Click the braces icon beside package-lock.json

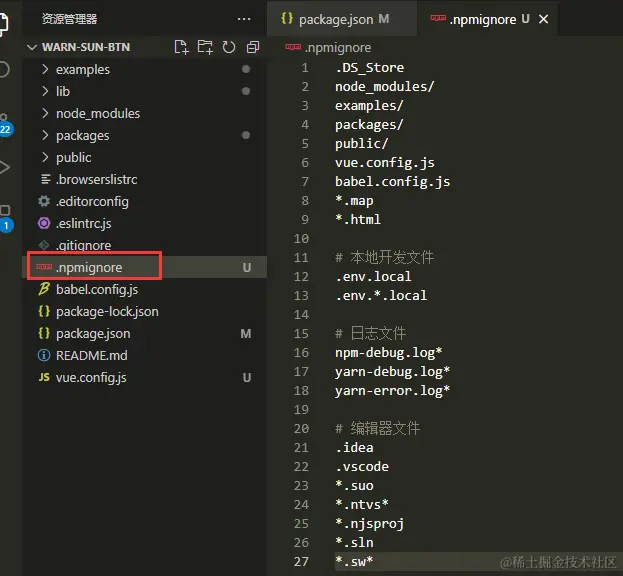44,311
